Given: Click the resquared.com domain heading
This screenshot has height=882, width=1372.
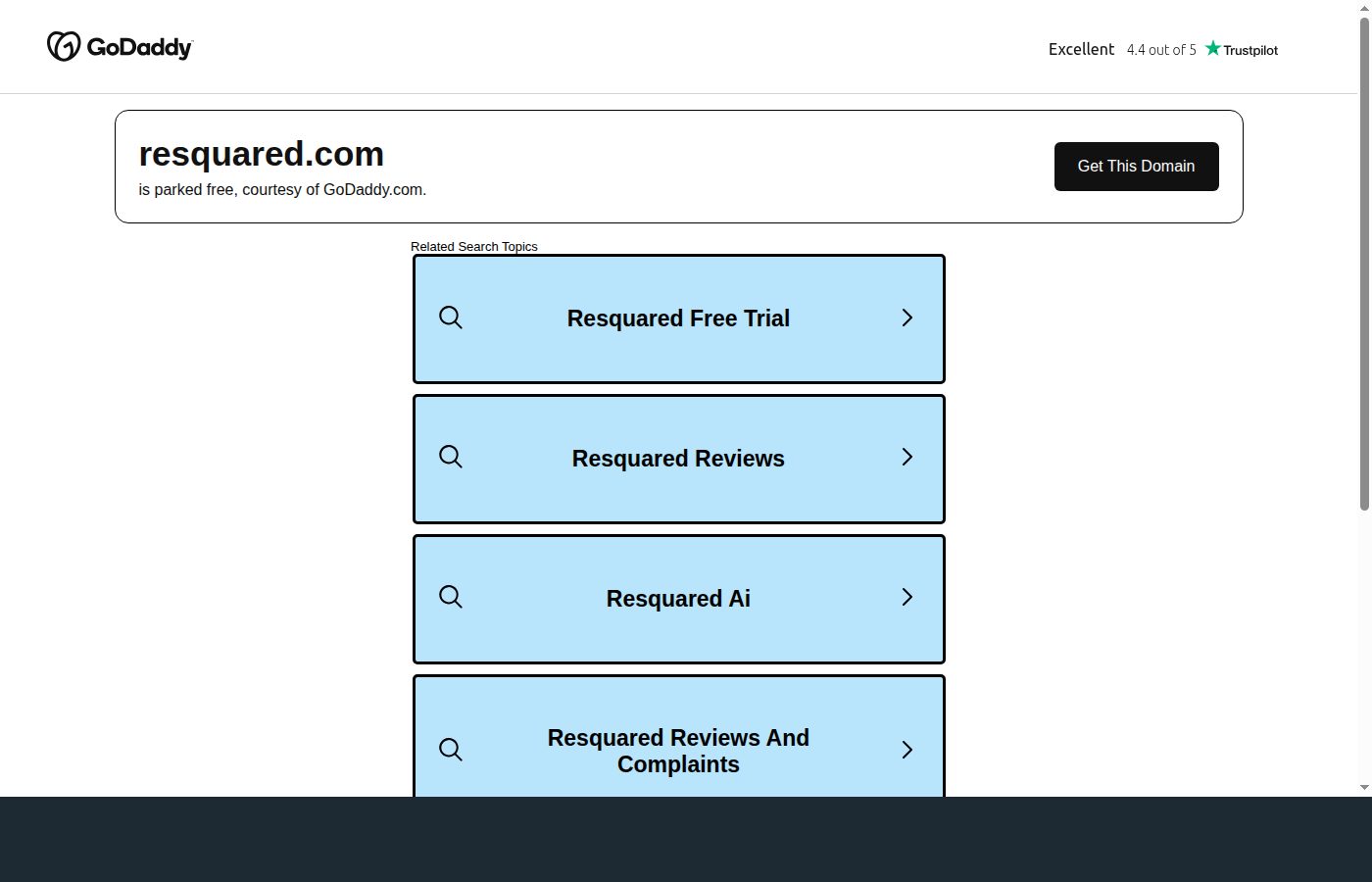Looking at the screenshot, I should 262,154.
